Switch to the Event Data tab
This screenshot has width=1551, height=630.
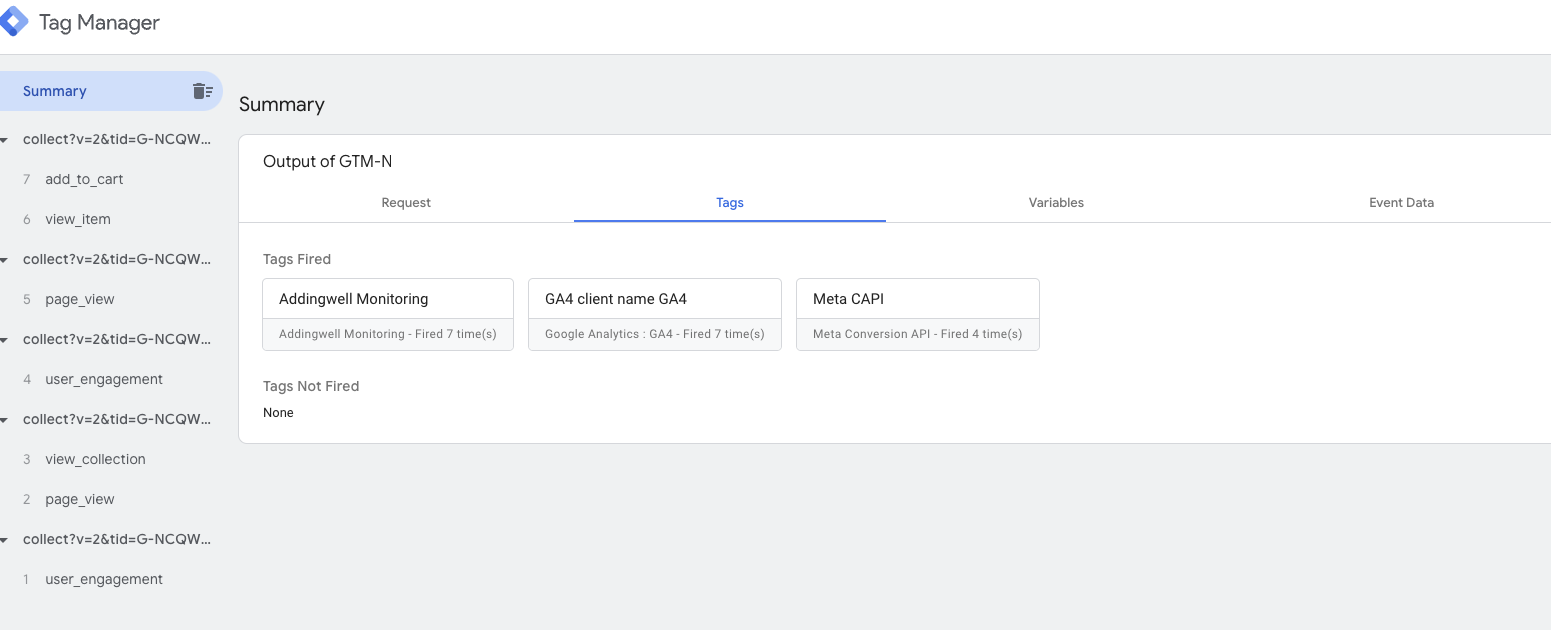click(1401, 202)
